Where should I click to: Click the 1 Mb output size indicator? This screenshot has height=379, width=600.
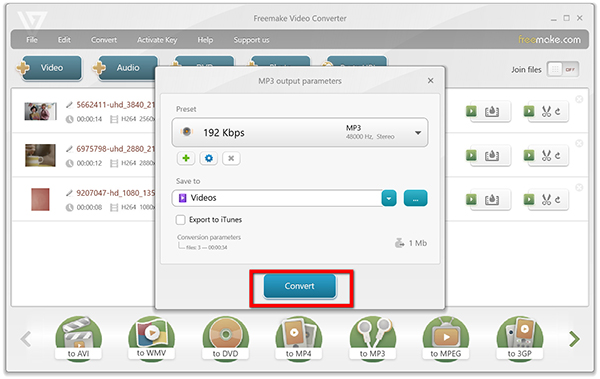tap(411, 243)
